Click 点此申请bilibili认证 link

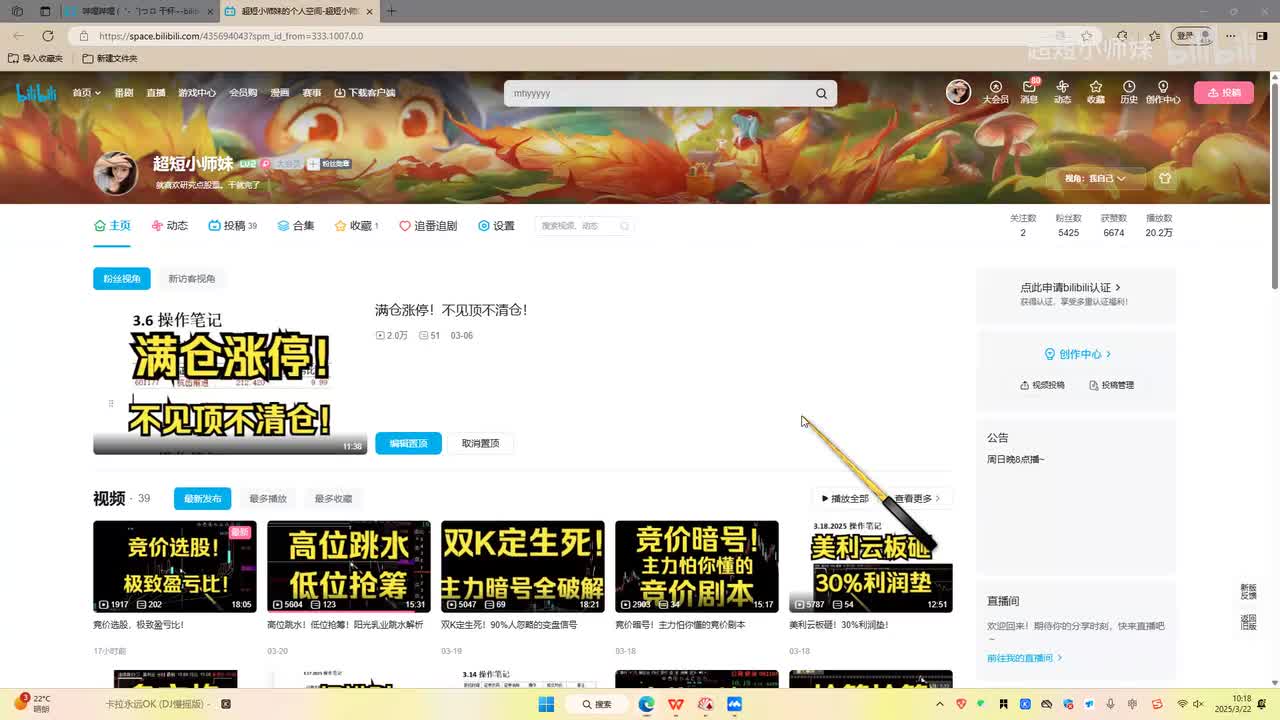[x=1070, y=288]
